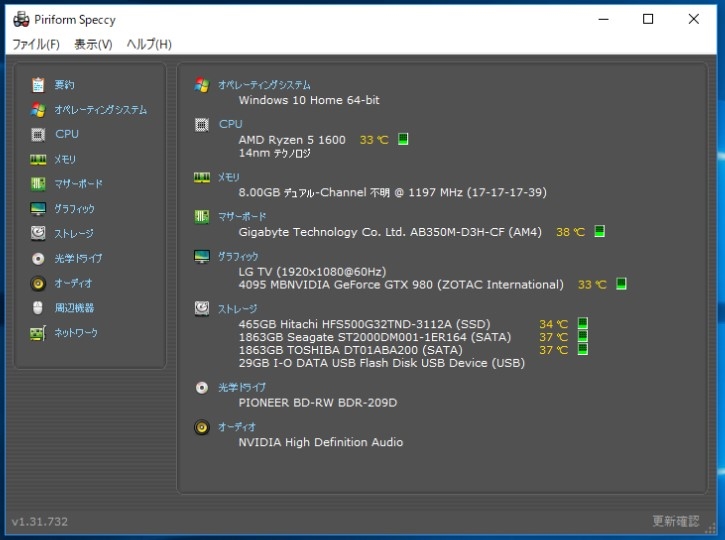Click the sidebar 周辺機器 mouse icon
This screenshot has height=540, width=725.
pyautogui.click(x=38, y=308)
